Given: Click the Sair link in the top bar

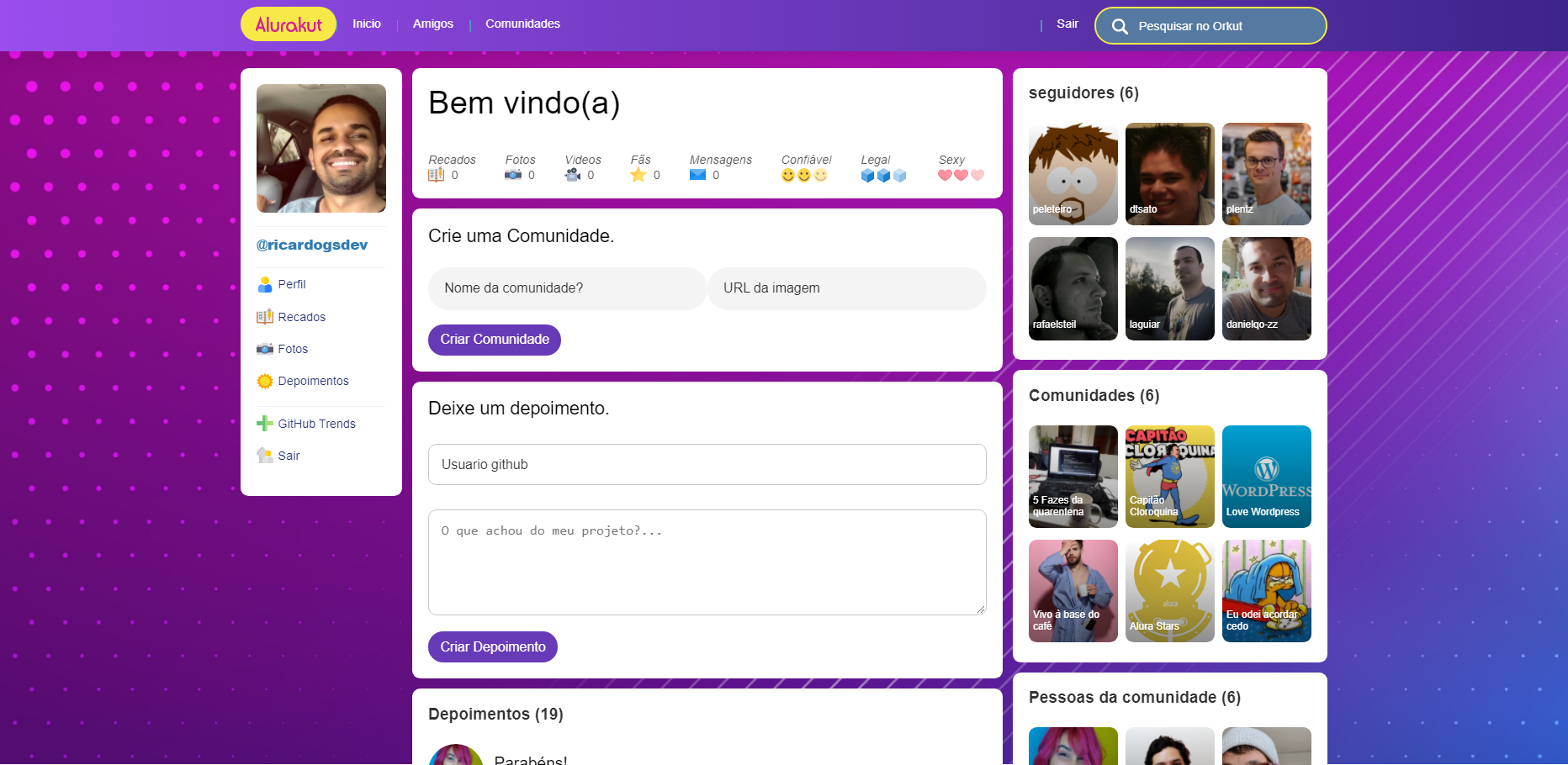Looking at the screenshot, I should (x=1067, y=24).
